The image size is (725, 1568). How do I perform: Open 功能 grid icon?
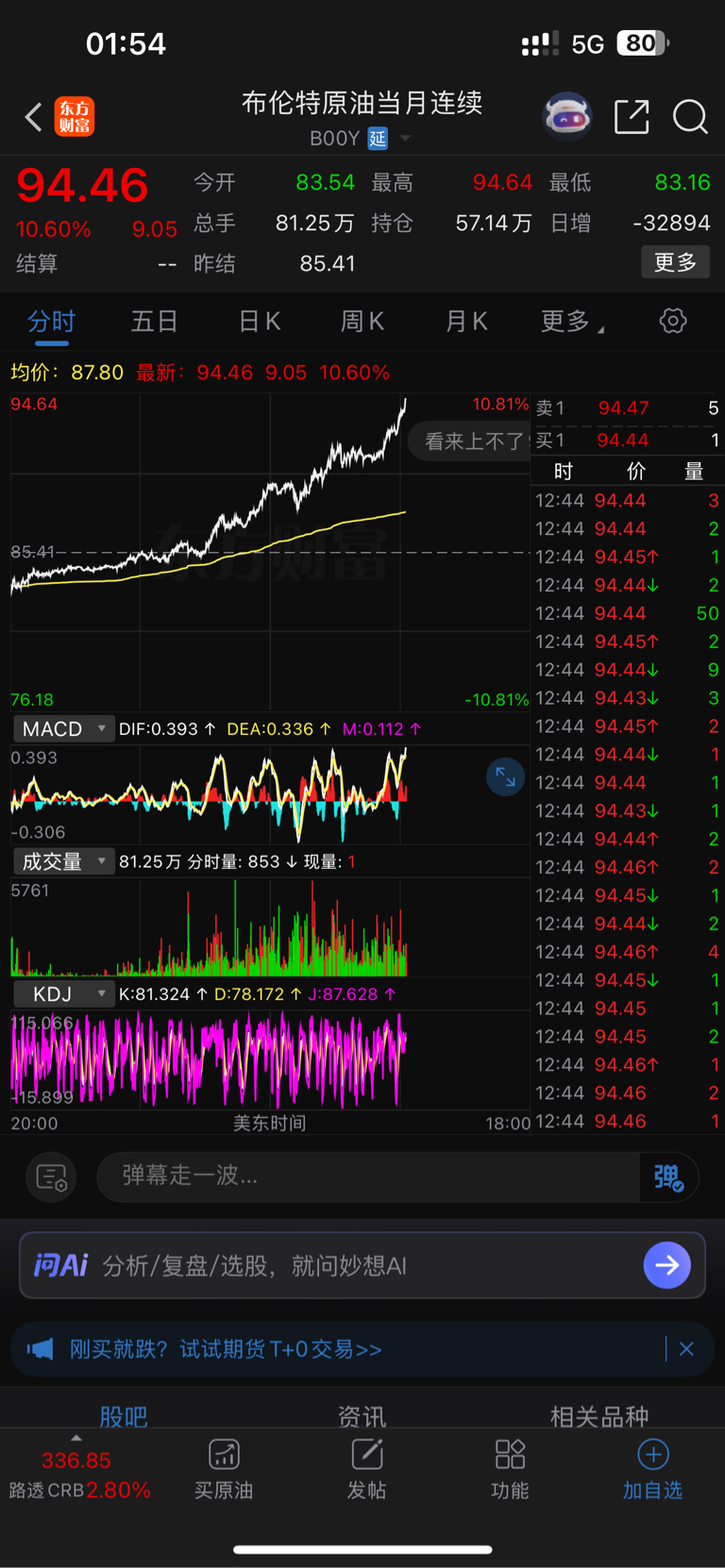(x=510, y=1454)
